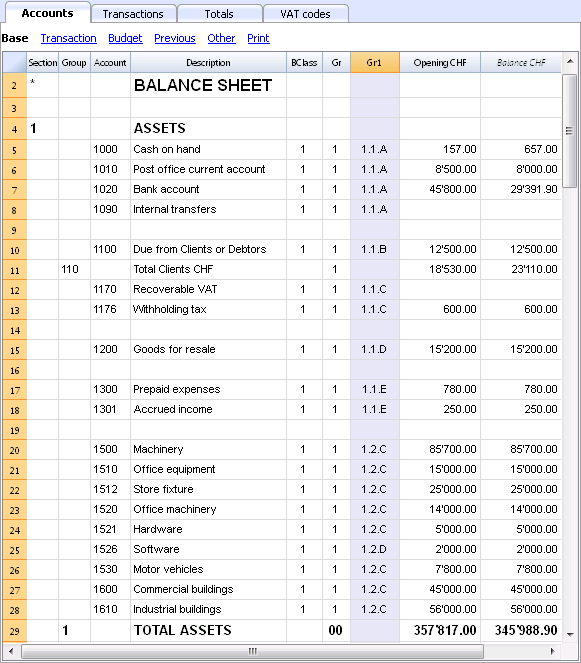Viewport: 581px width, 663px height.
Task: Click the vertical scrollbar down arrow
Action: tap(570, 634)
